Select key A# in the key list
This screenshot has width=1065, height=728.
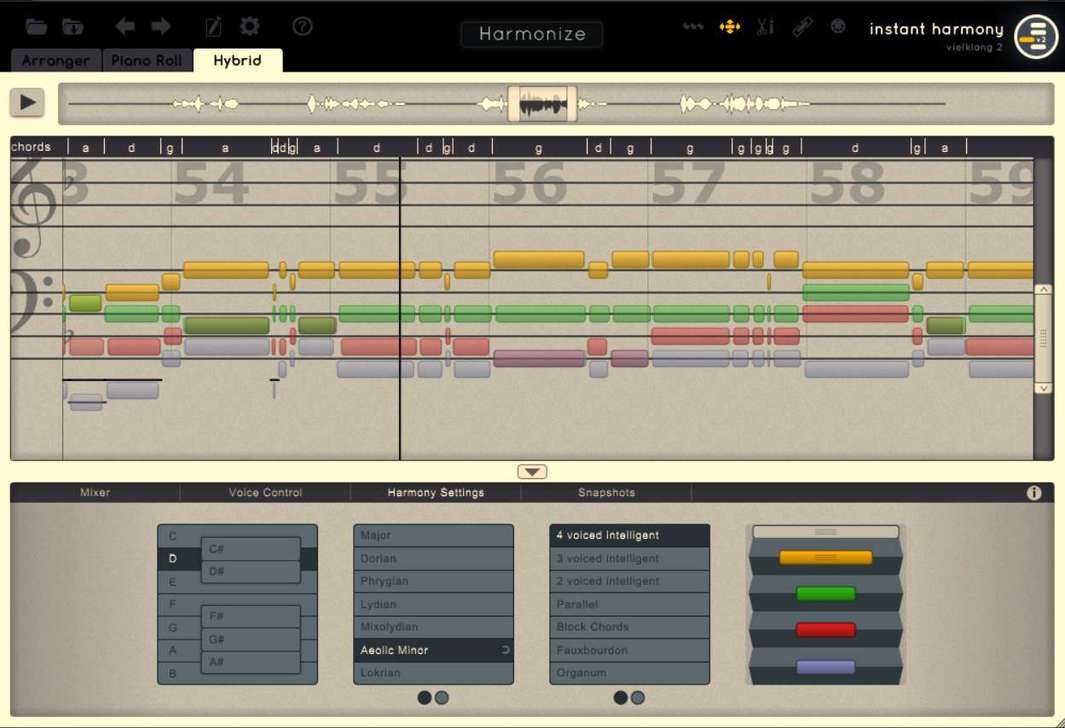[x=251, y=662]
